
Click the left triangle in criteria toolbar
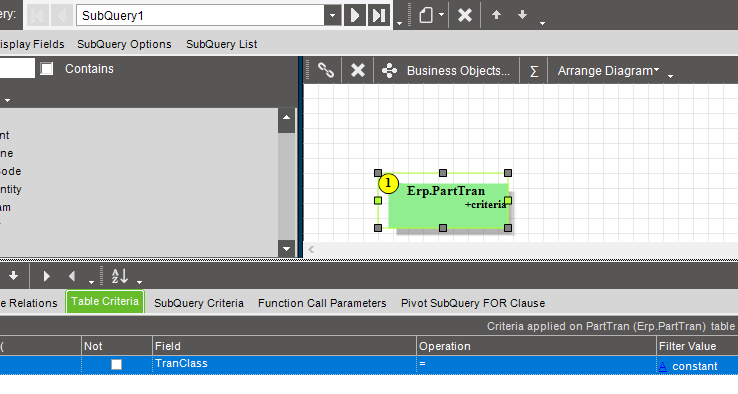click(72, 276)
